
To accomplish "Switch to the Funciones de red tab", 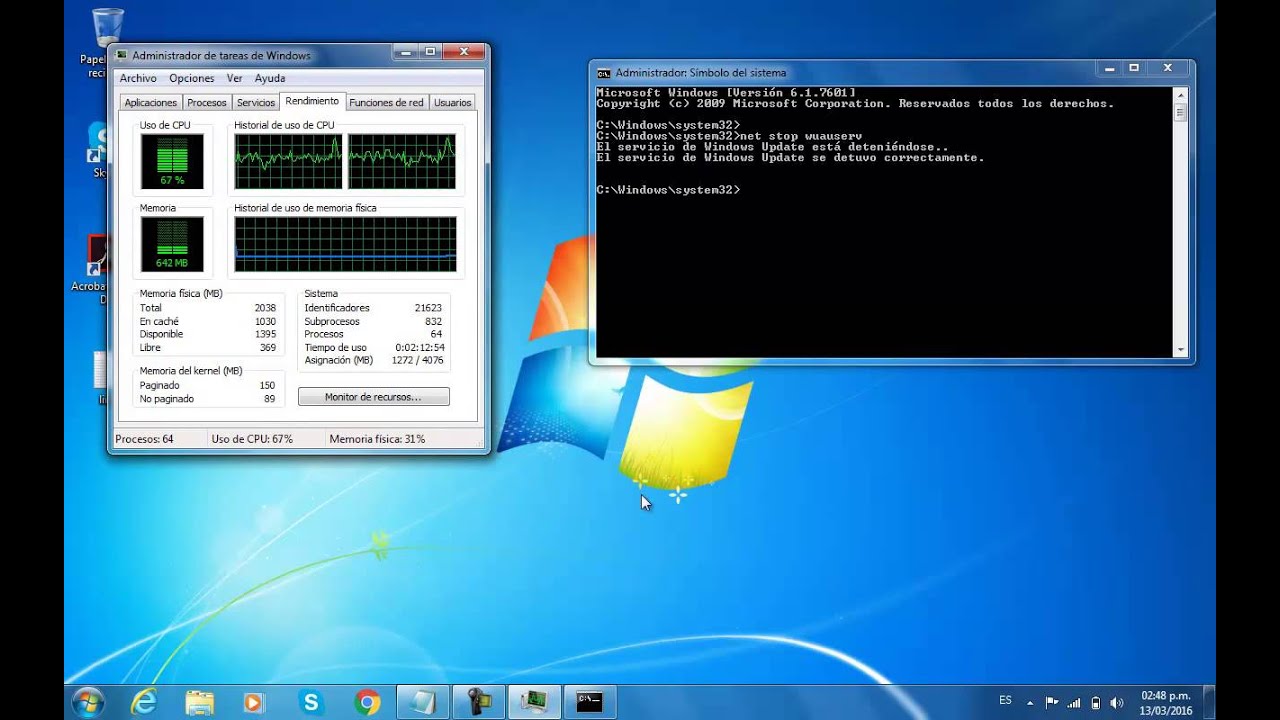I will pyautogui.click(x=387, y=103).
